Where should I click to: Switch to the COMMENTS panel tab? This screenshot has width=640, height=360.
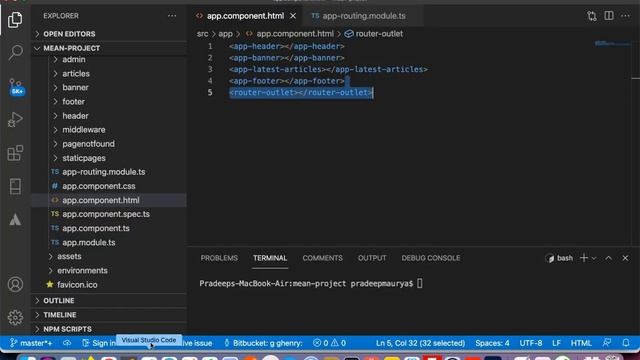click(x=322, y=258)
